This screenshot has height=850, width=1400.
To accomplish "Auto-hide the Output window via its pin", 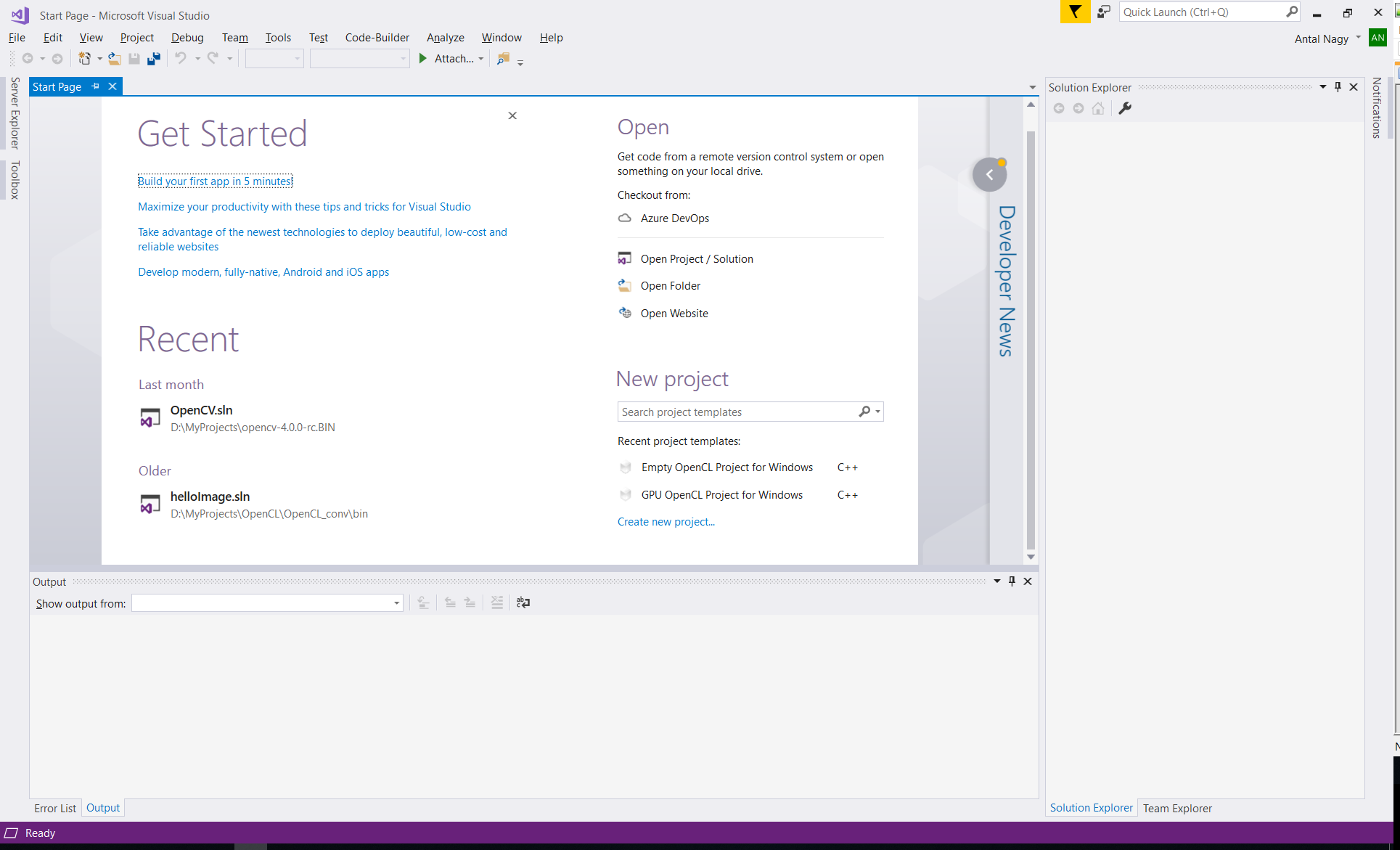I will 1012,581.
